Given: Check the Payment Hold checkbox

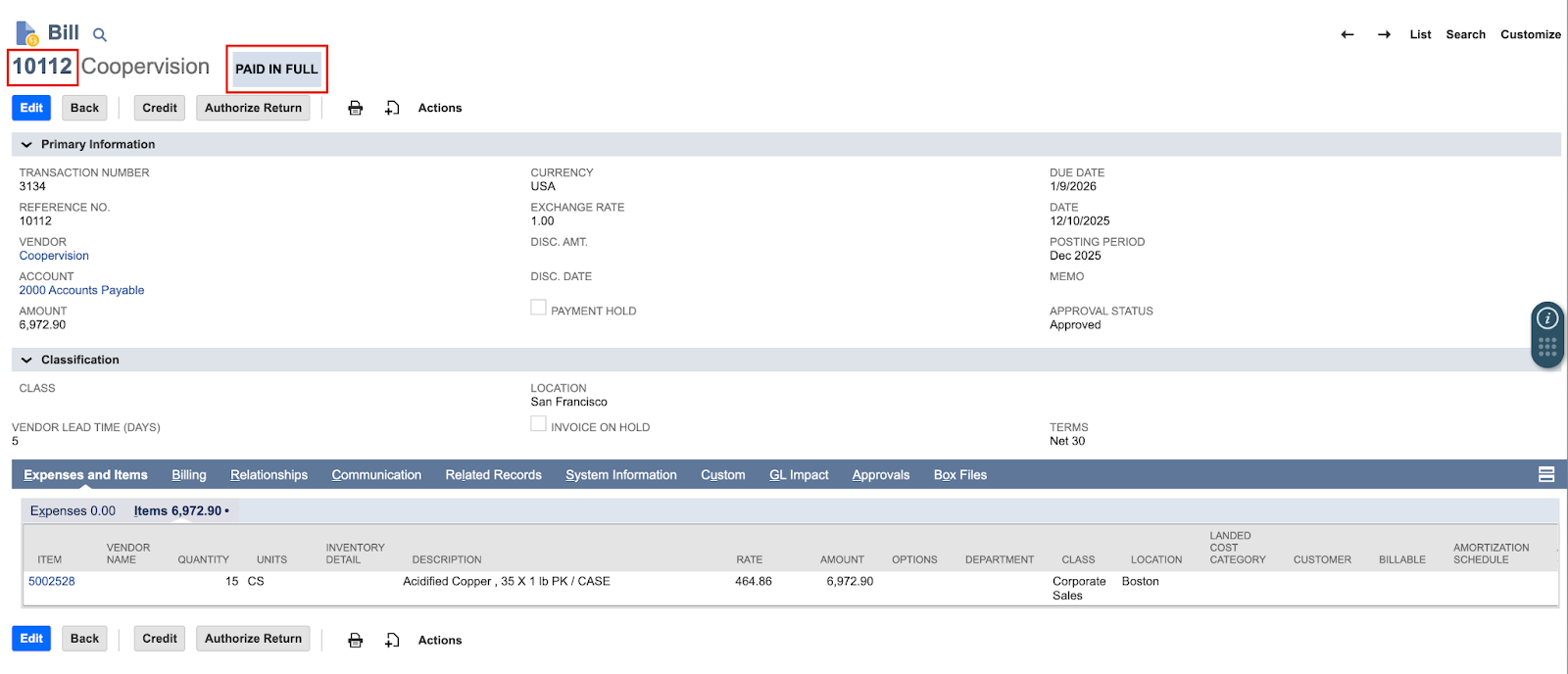Looking at the screenshot, I should click(538, 308).
